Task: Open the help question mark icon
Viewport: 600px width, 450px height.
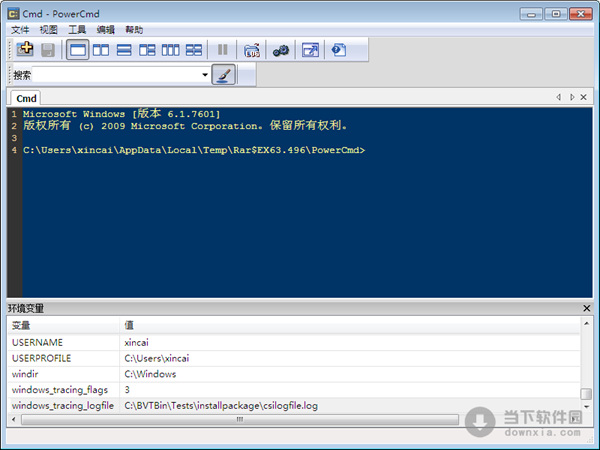Action: pyautogui.click(x=339, y=50)
